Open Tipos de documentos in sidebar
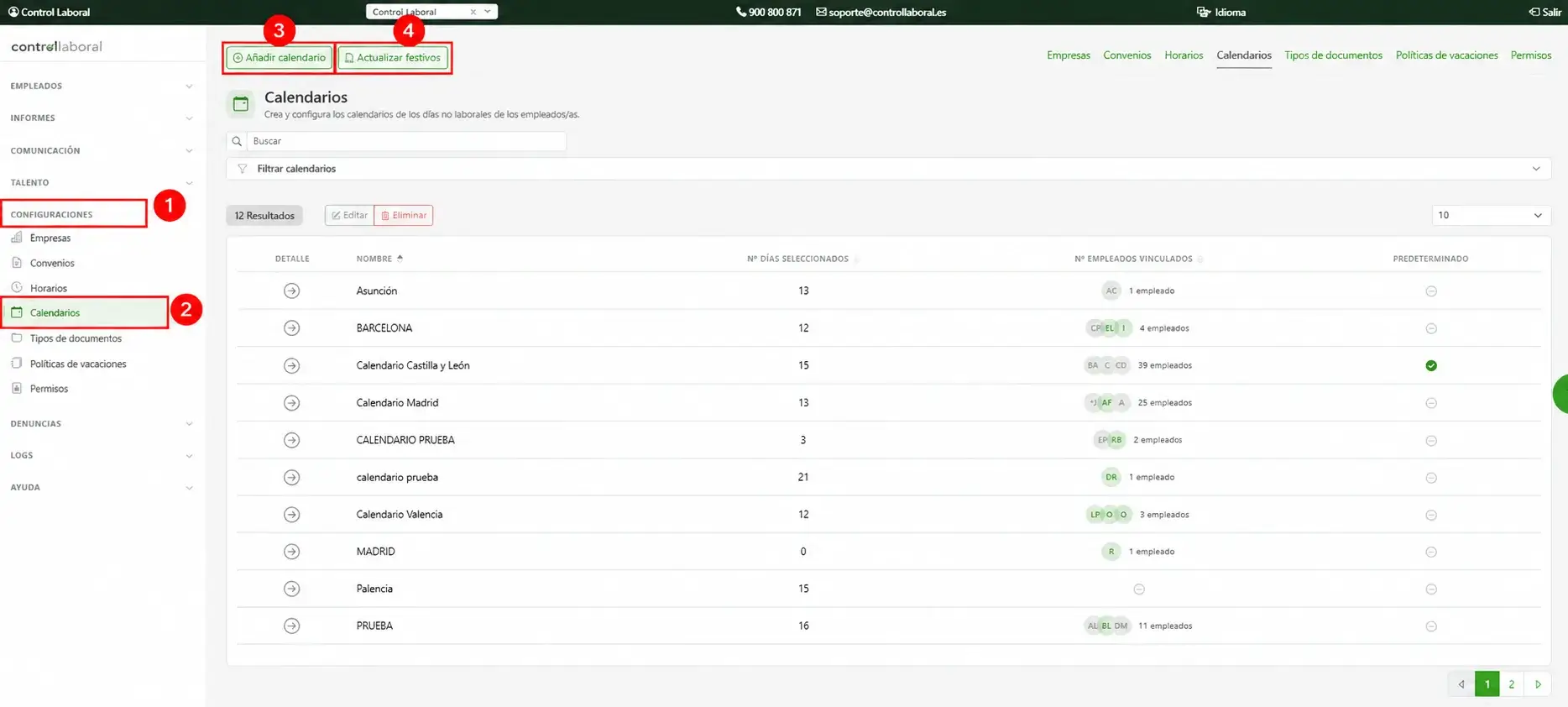Viewport: 1568px width, 707px height. (76, 338)
